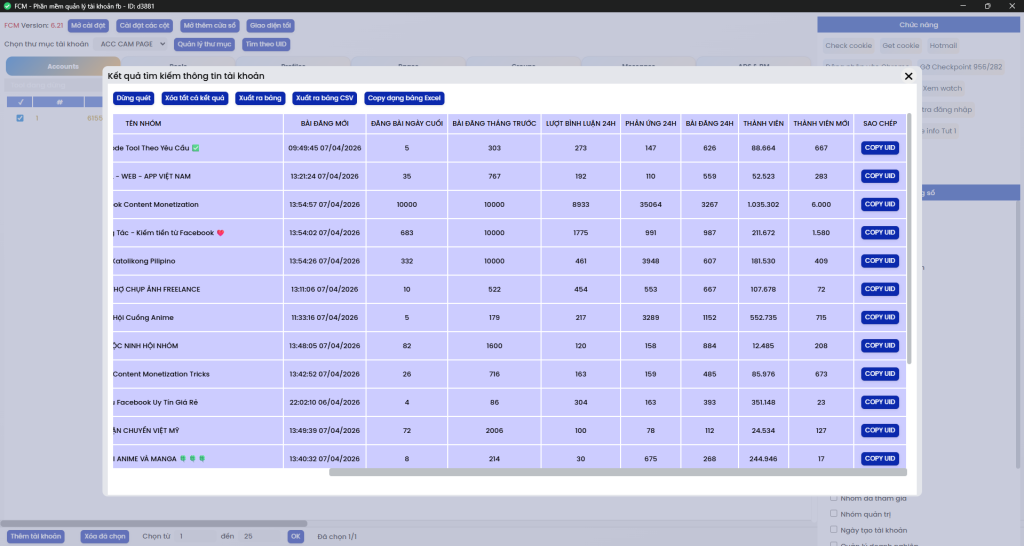Viewport: 1024px width, 546px height.
Task: Click the 'Dừng quét' button
Action: point(133,98)
